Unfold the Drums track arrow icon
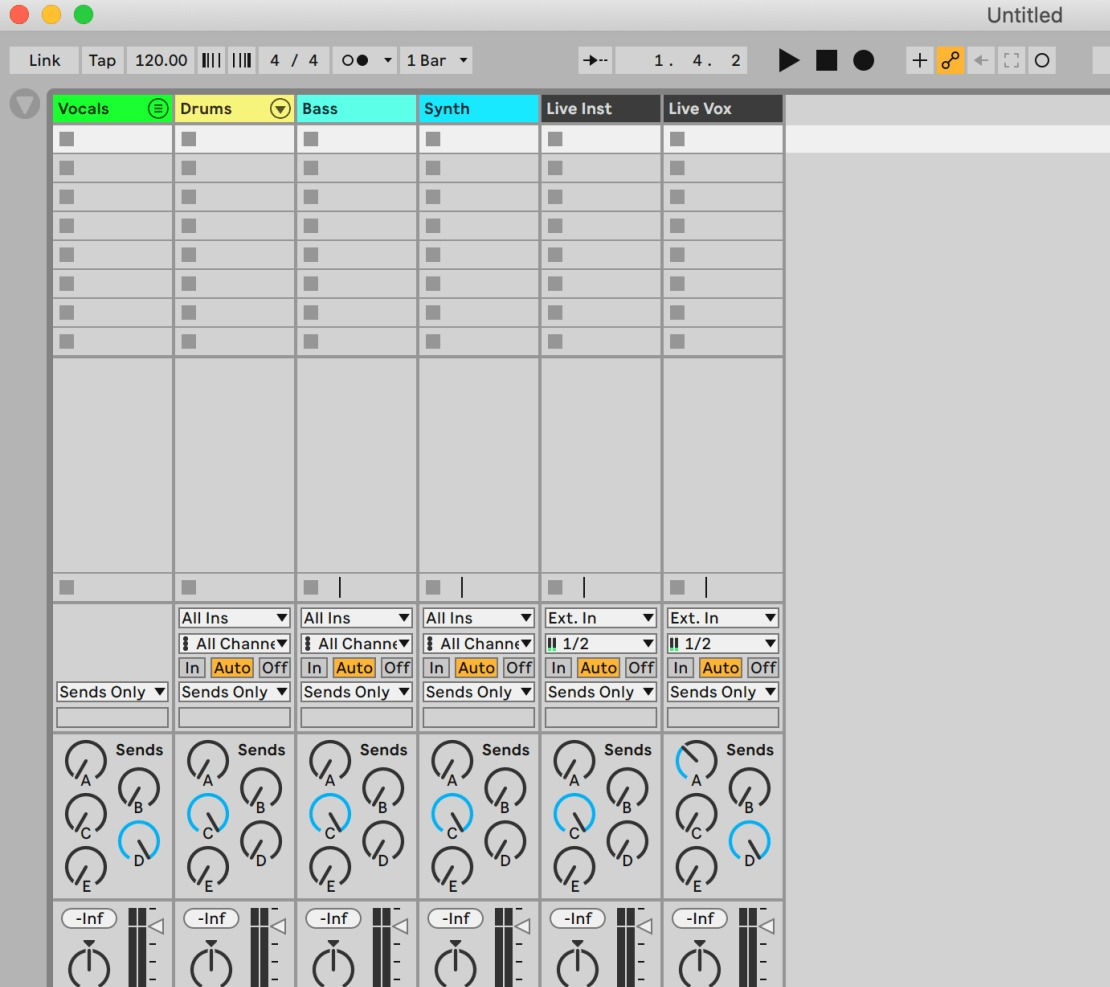Viewport: 1110px width, 987px height. coord(280,108)
